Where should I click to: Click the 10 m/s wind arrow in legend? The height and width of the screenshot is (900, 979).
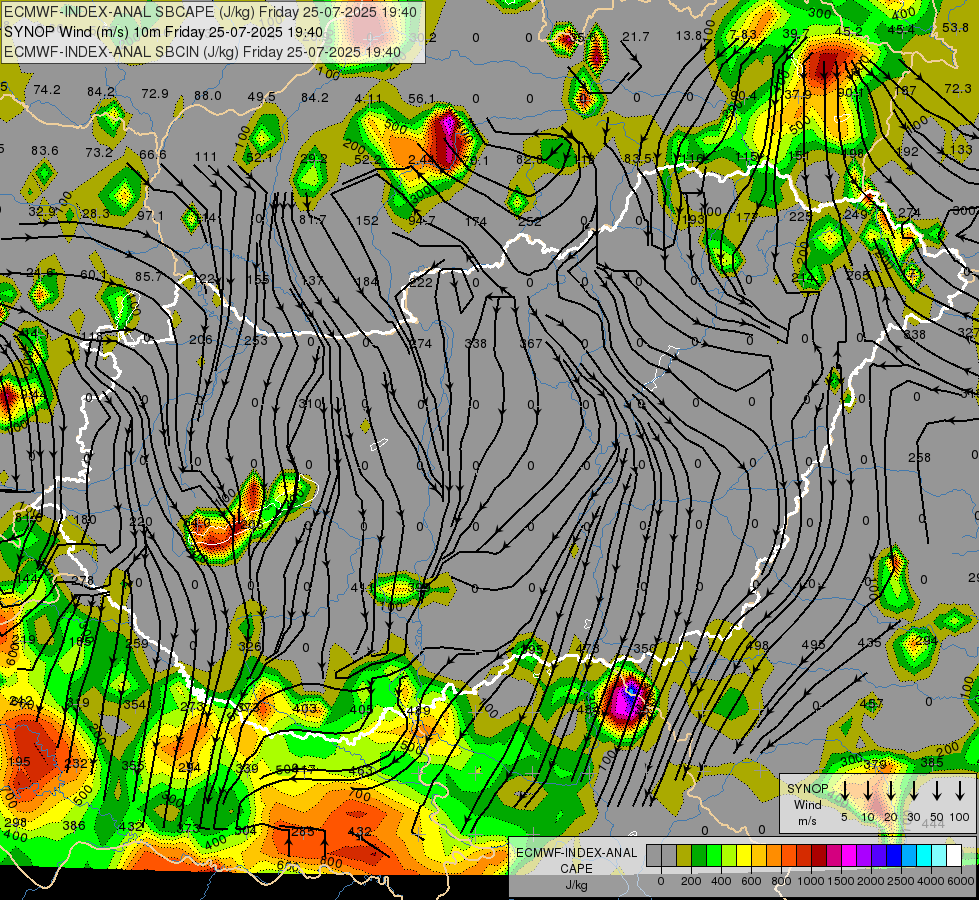(x=868, y=791)
